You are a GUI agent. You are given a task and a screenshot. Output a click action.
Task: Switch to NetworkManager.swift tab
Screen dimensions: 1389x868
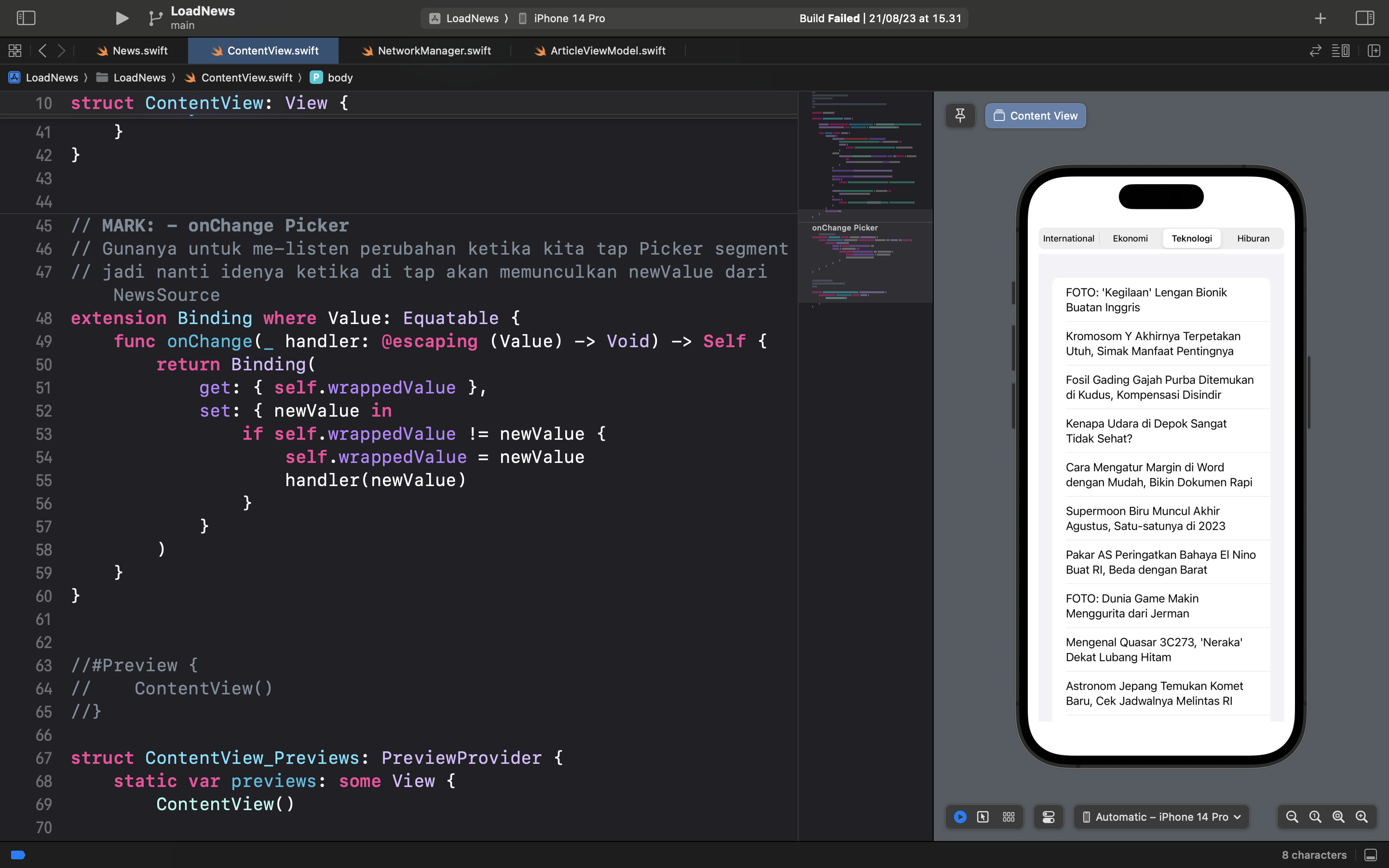(x=434, y=50)
